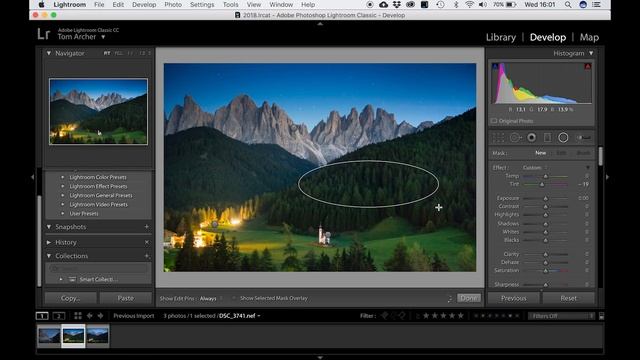Select the Crop Overlay tool
This screenshot has height=360, width=640.
498,138
